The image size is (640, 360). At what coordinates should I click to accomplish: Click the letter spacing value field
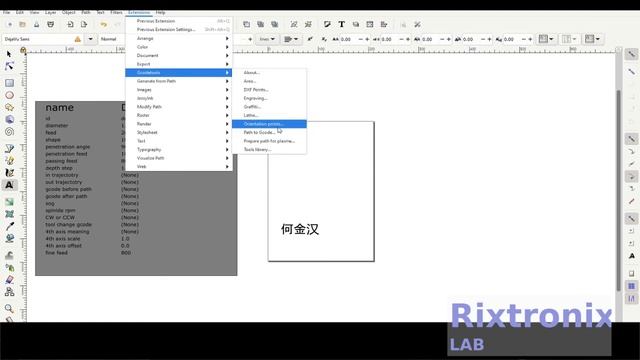(x=348, y=39)
